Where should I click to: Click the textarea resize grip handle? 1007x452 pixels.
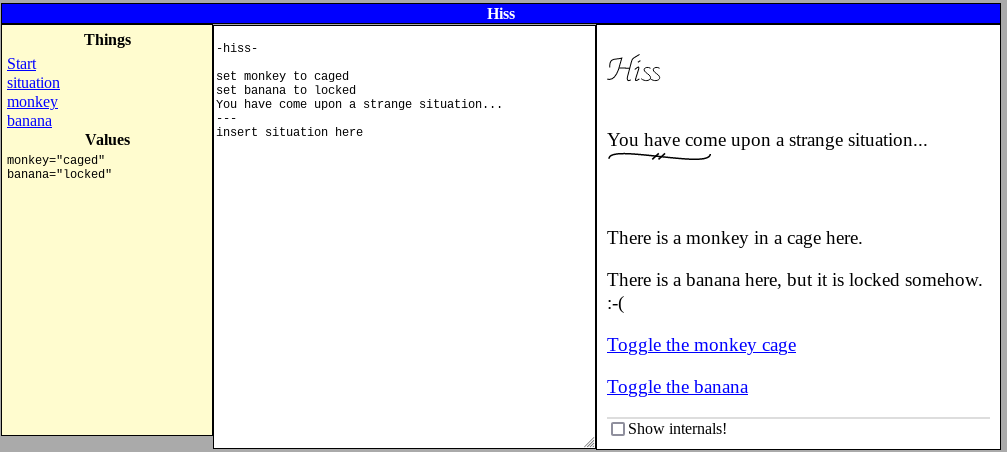click(590, 442)
